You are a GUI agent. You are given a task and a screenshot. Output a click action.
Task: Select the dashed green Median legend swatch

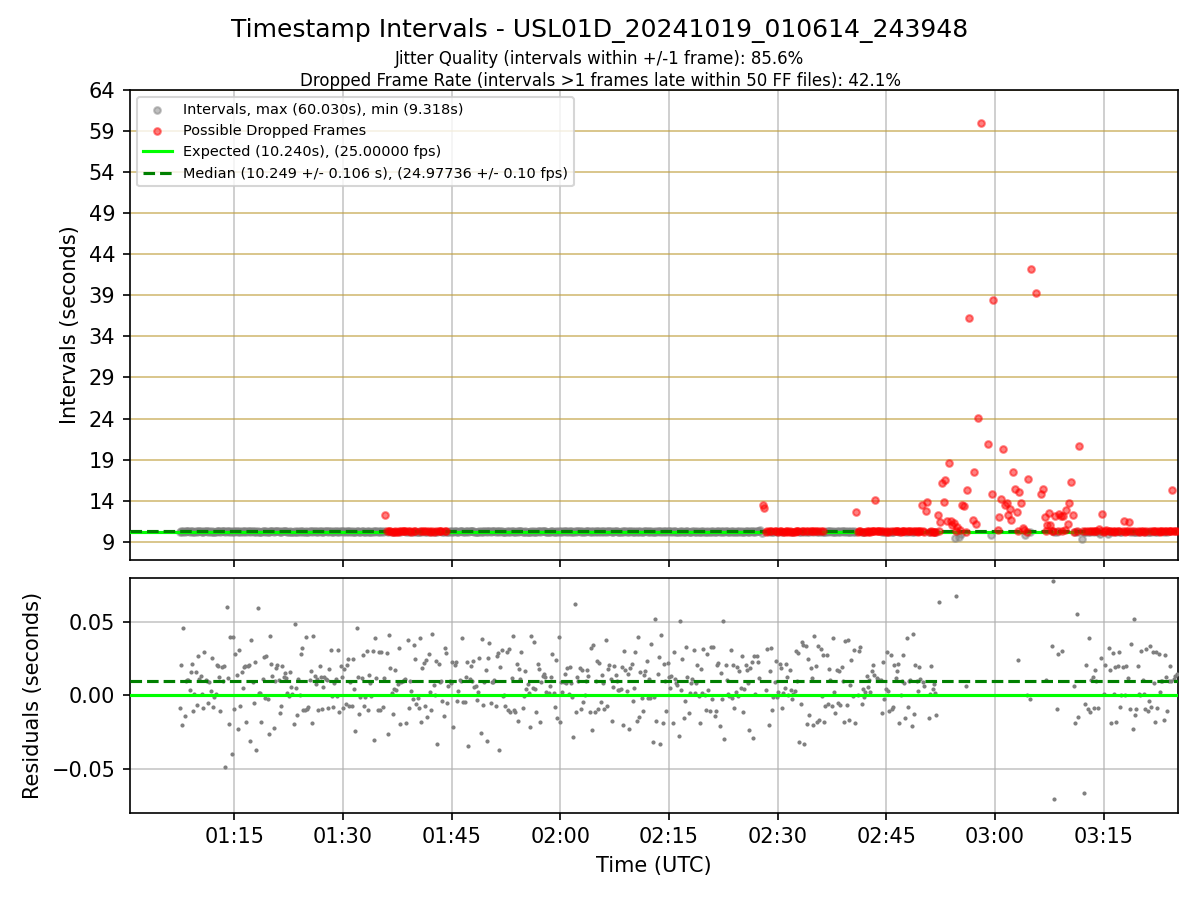(x=157, y=173)
